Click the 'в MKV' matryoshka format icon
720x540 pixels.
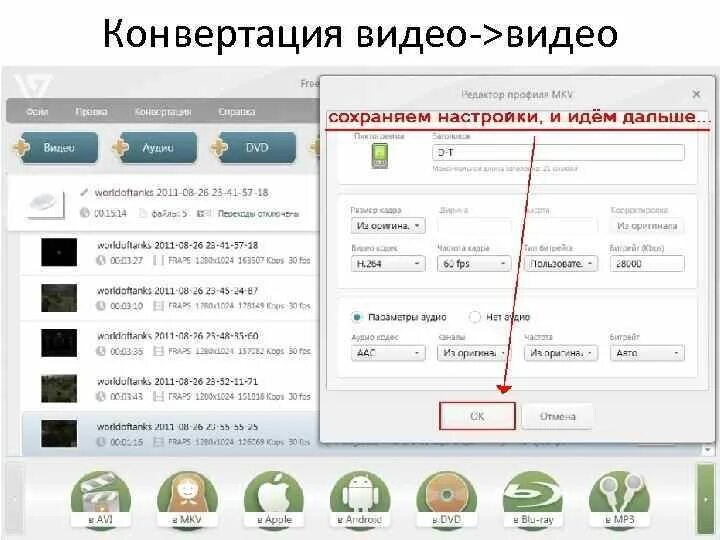pos(187,500)
